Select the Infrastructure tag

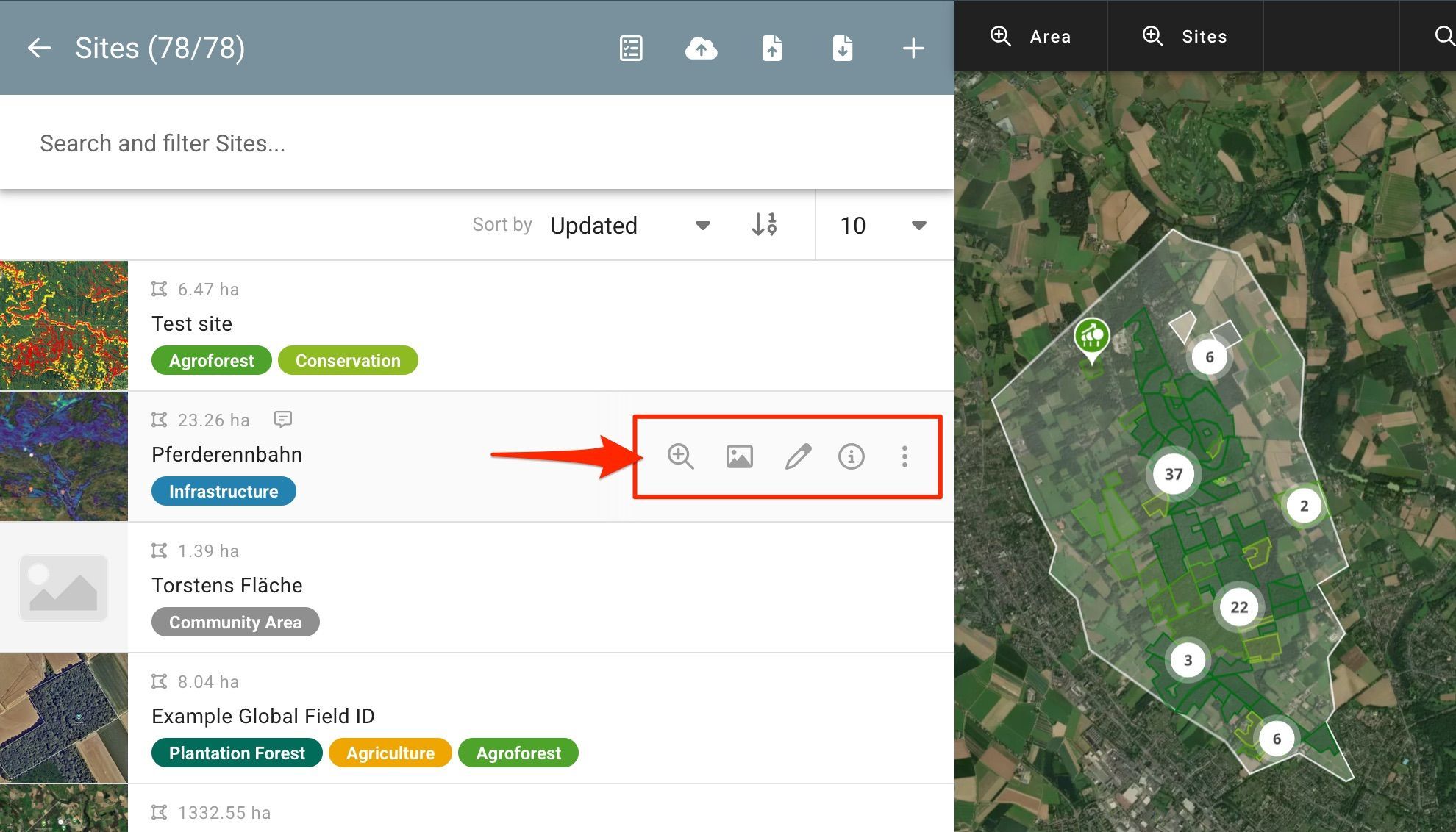point(224,492)
